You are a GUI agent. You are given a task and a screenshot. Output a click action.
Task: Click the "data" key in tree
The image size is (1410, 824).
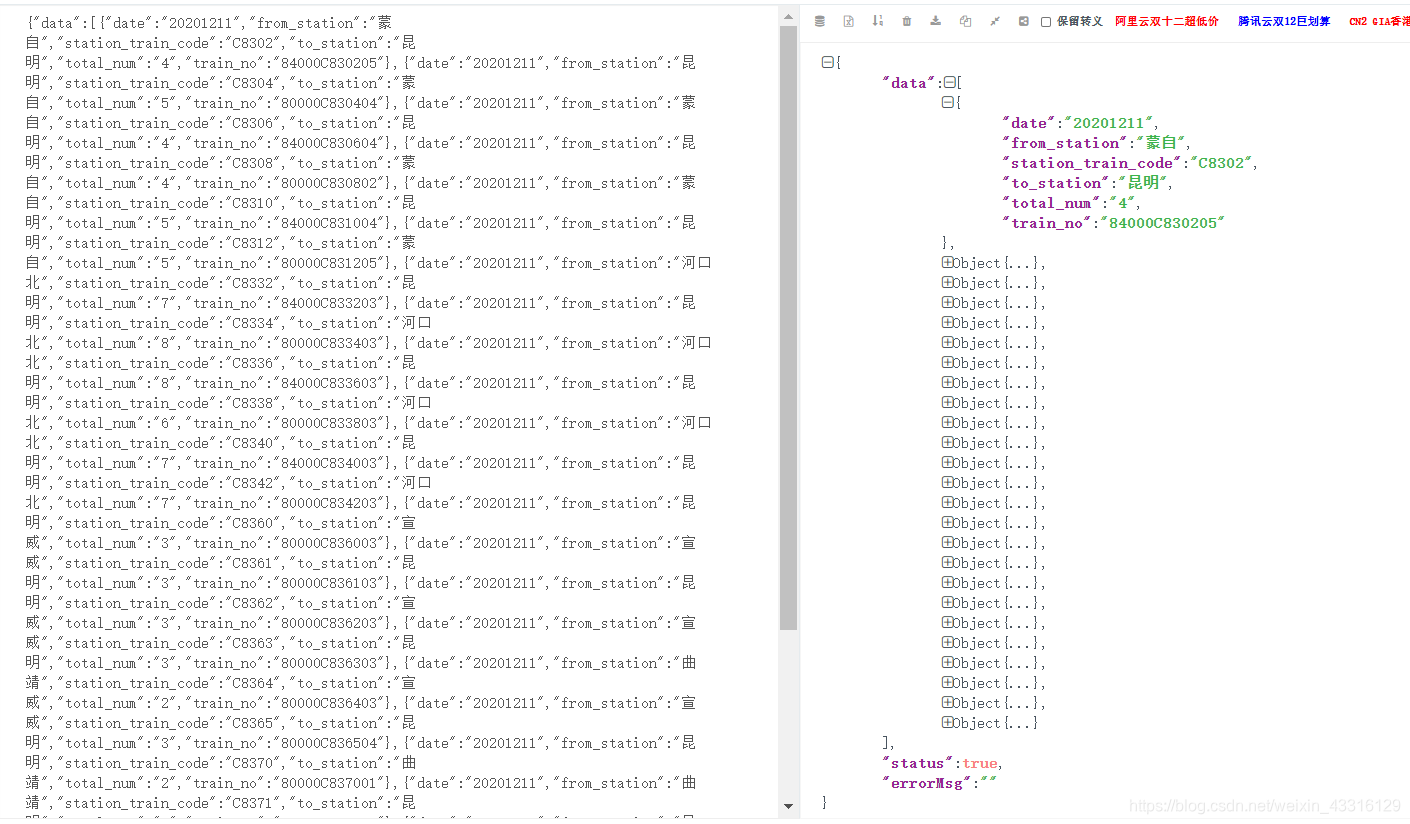tap(909, 83)
